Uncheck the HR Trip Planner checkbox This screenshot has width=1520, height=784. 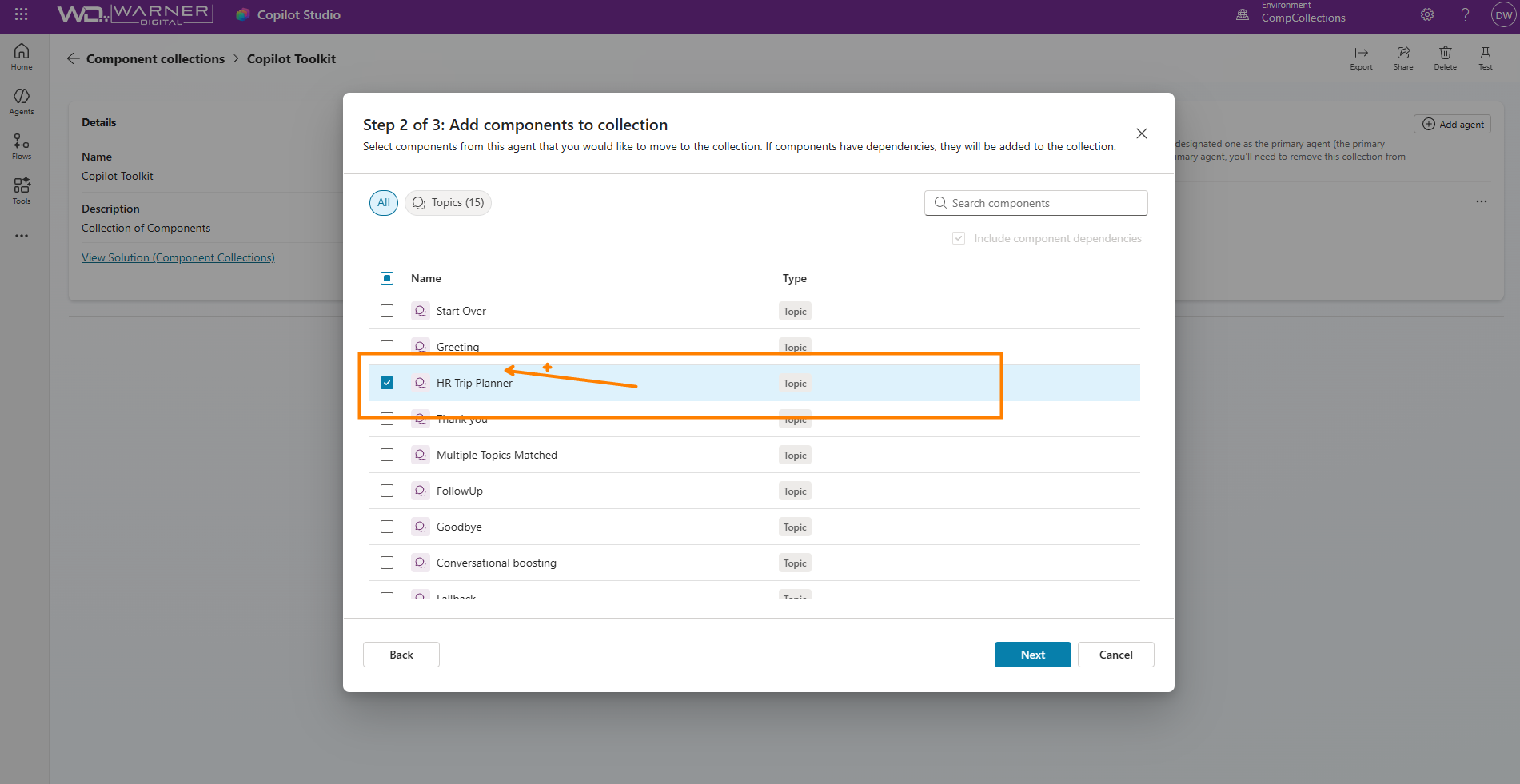coord(387,383)
